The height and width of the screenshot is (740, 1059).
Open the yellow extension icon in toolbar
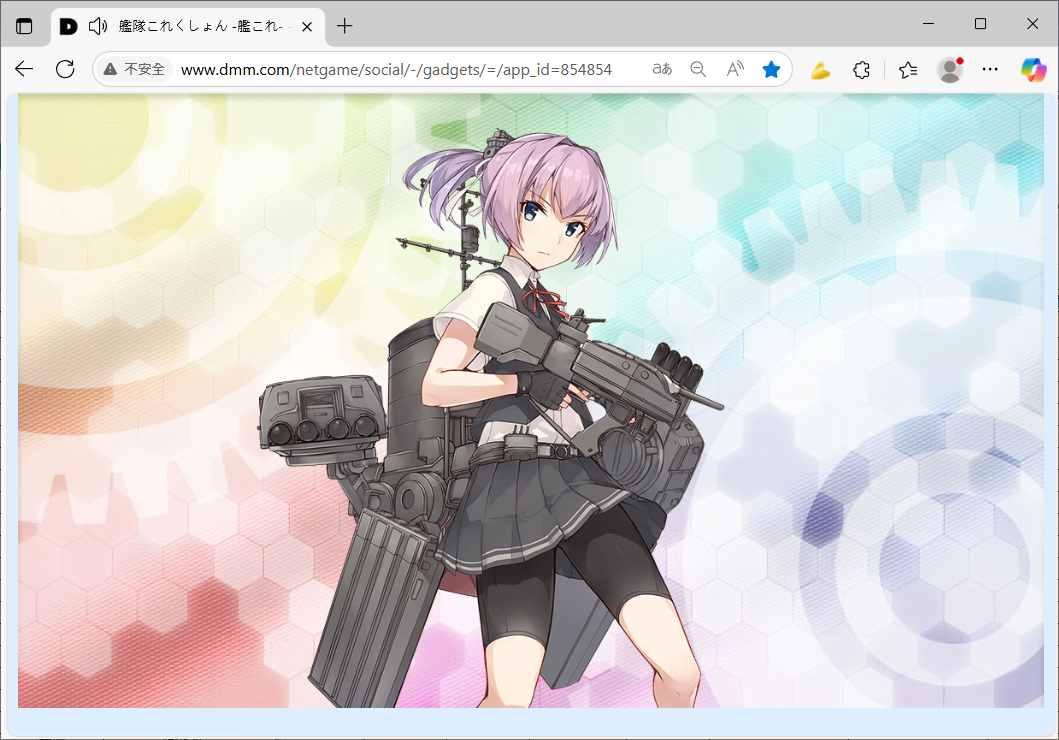point(820,70)
